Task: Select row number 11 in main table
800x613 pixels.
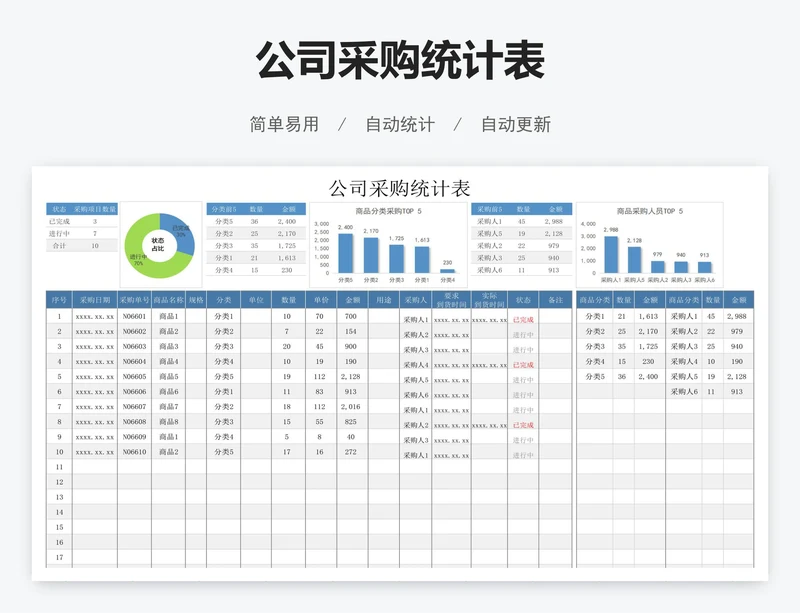Action: [59, 467]
